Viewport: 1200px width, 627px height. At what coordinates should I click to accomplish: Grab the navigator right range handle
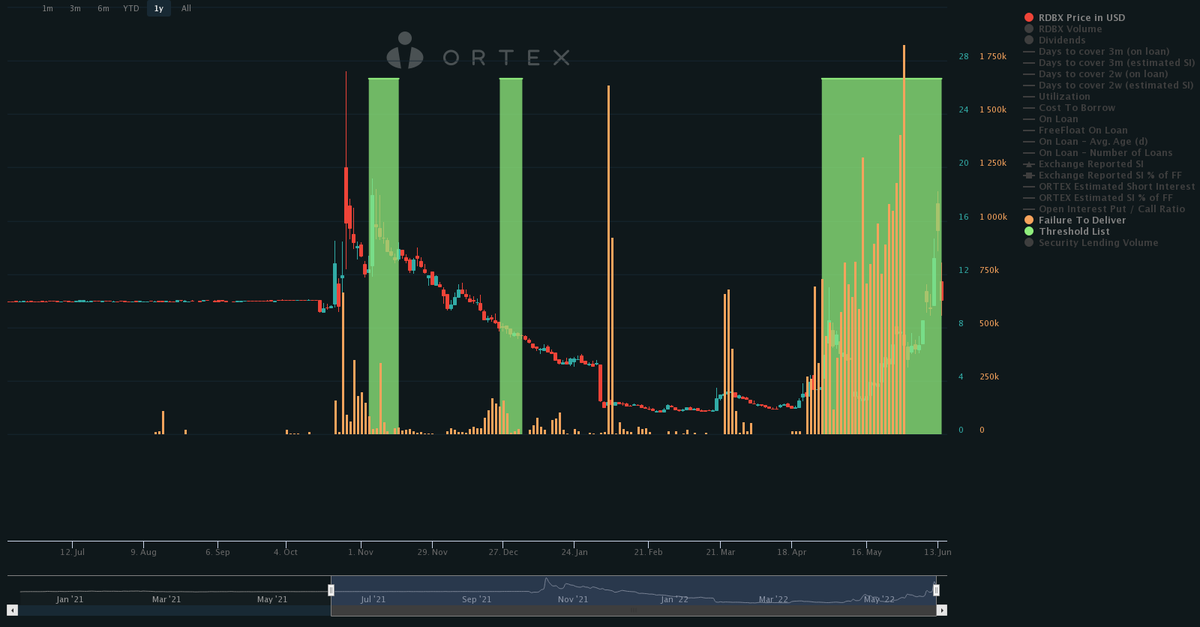(937, 590)
